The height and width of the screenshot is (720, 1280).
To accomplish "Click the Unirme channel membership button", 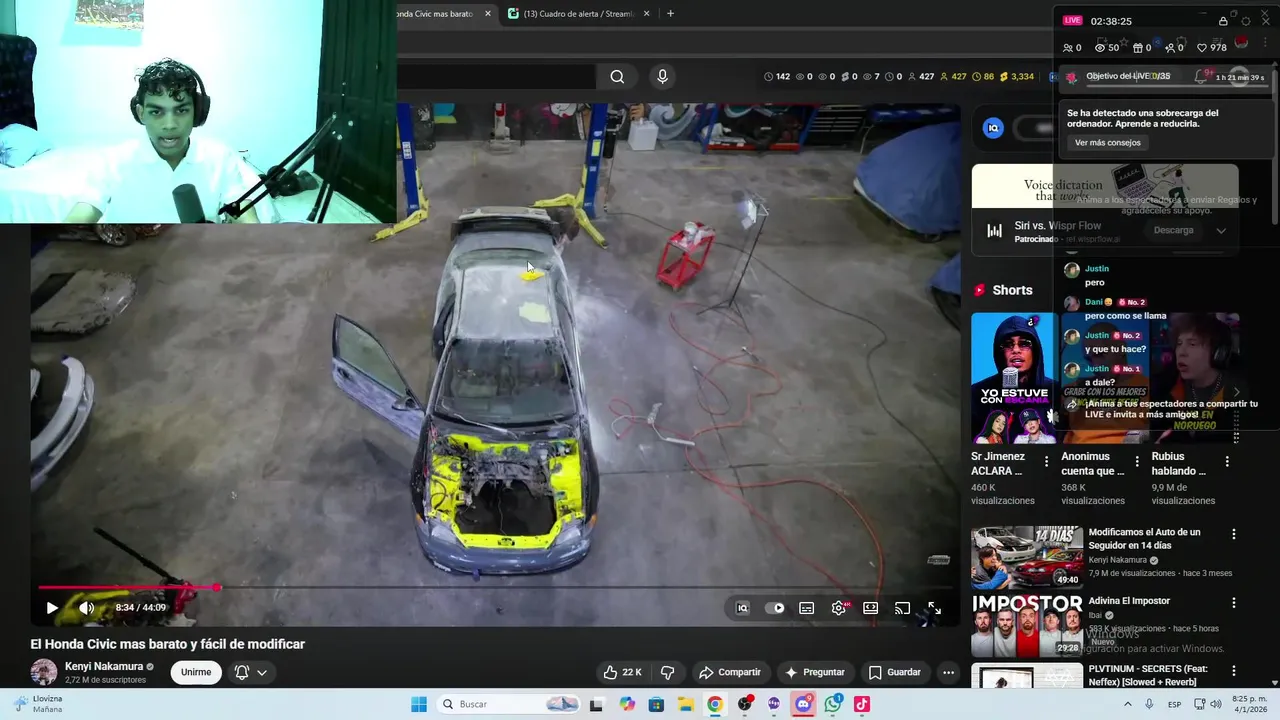I will [x=196, y=672].
